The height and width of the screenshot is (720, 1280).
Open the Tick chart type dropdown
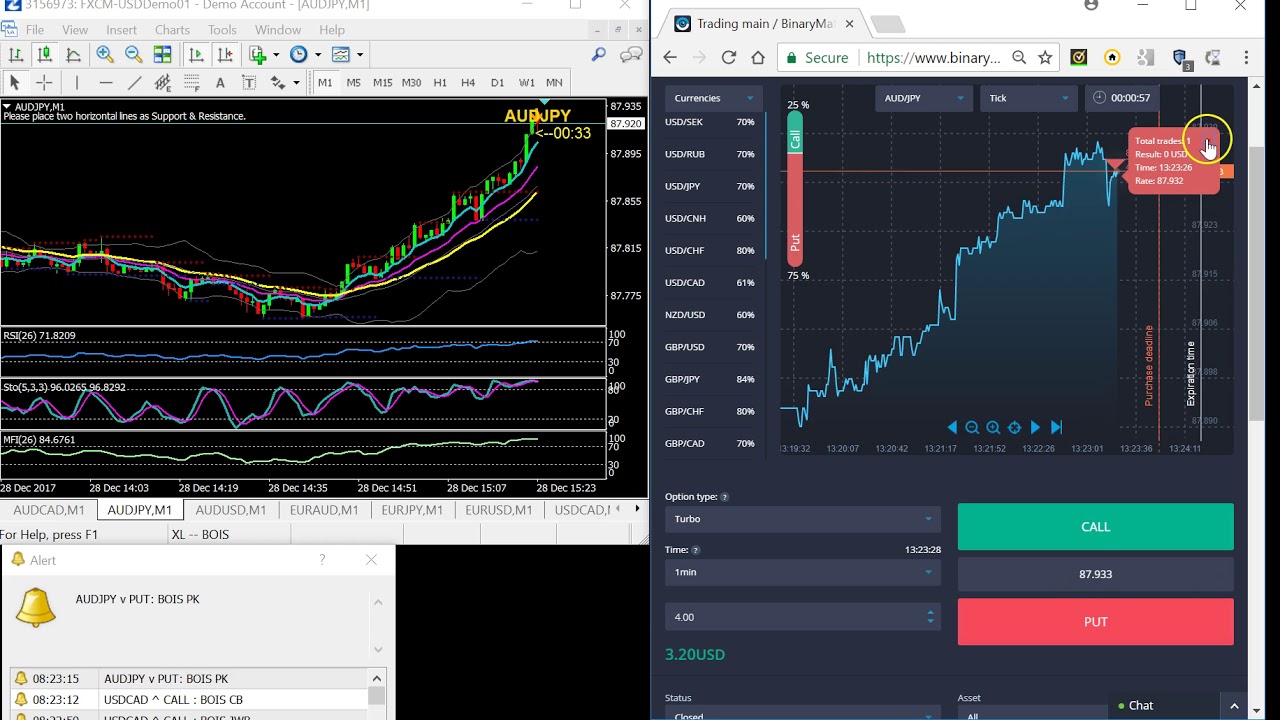[x=1028, y=98]
